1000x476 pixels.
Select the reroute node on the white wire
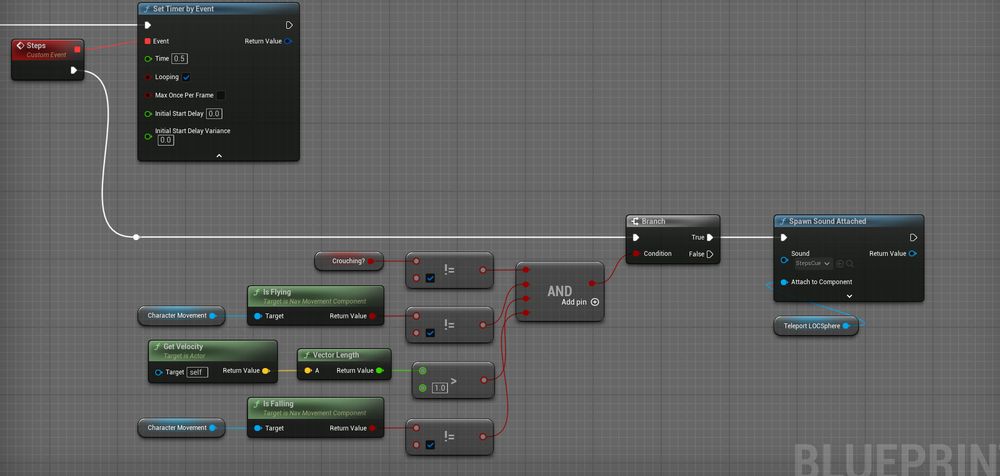coord(136,237)
